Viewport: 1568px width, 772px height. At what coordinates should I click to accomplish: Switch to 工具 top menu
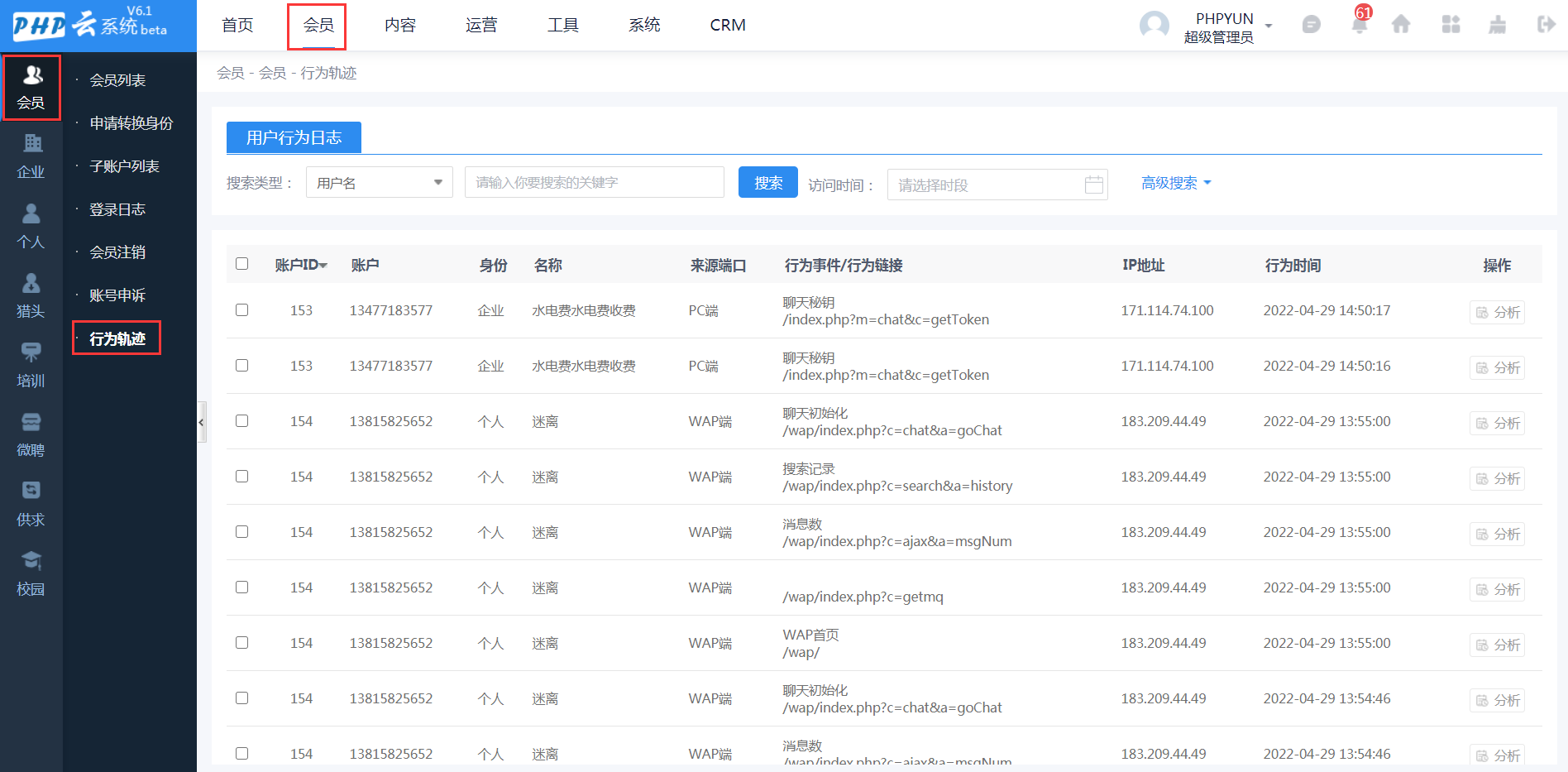pyautogui.click(x=563, y=25)
